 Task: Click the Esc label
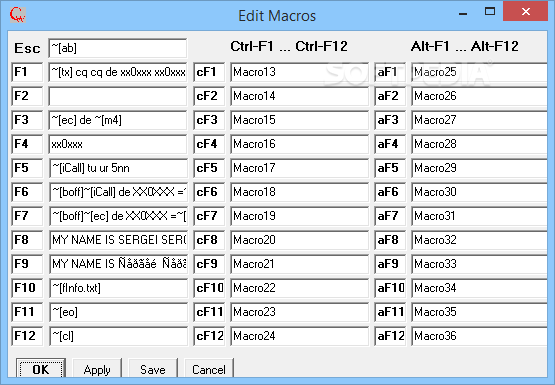27,48
